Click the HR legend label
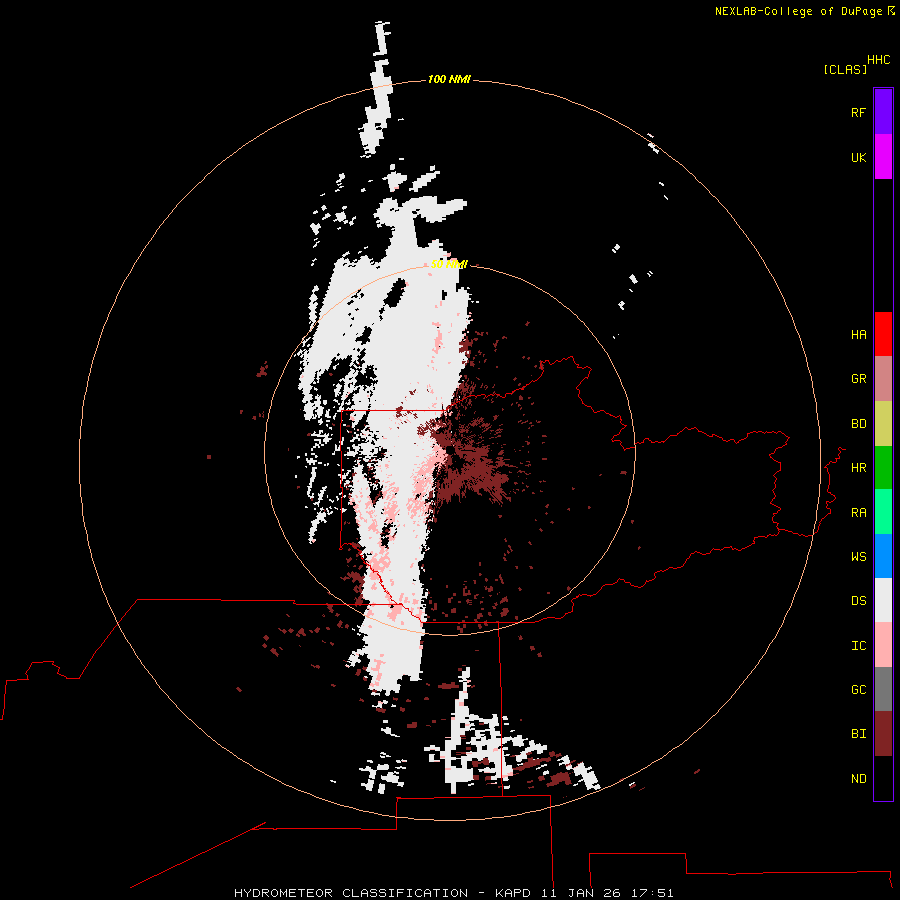Image resolution: width=900 pixels, height=900 pixels. click(x=858, y=468)
